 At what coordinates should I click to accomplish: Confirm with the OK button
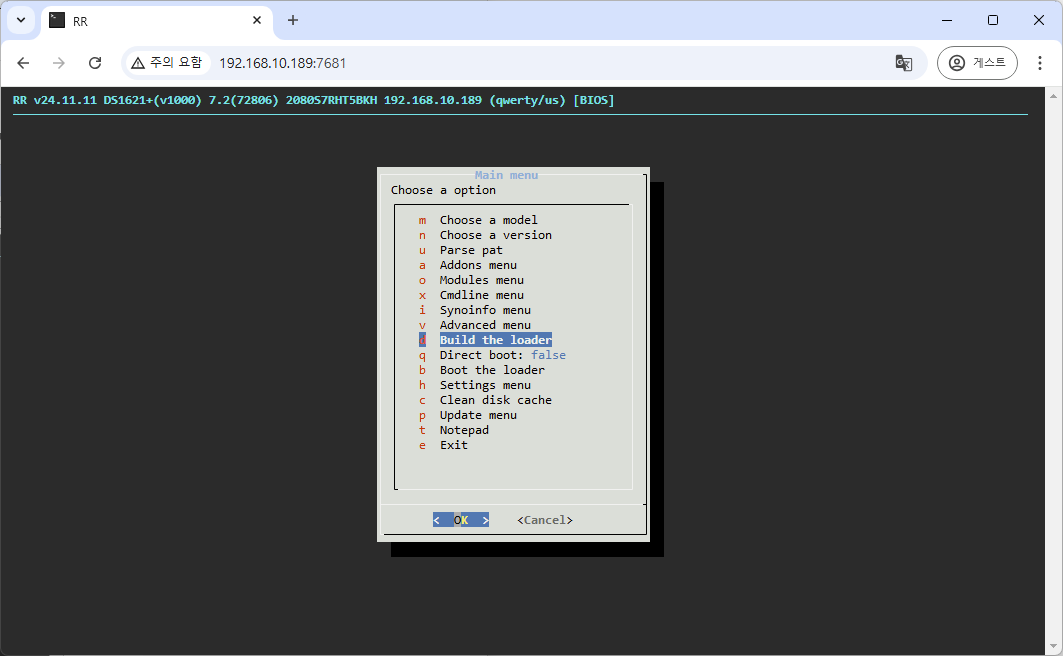(461, 520)
